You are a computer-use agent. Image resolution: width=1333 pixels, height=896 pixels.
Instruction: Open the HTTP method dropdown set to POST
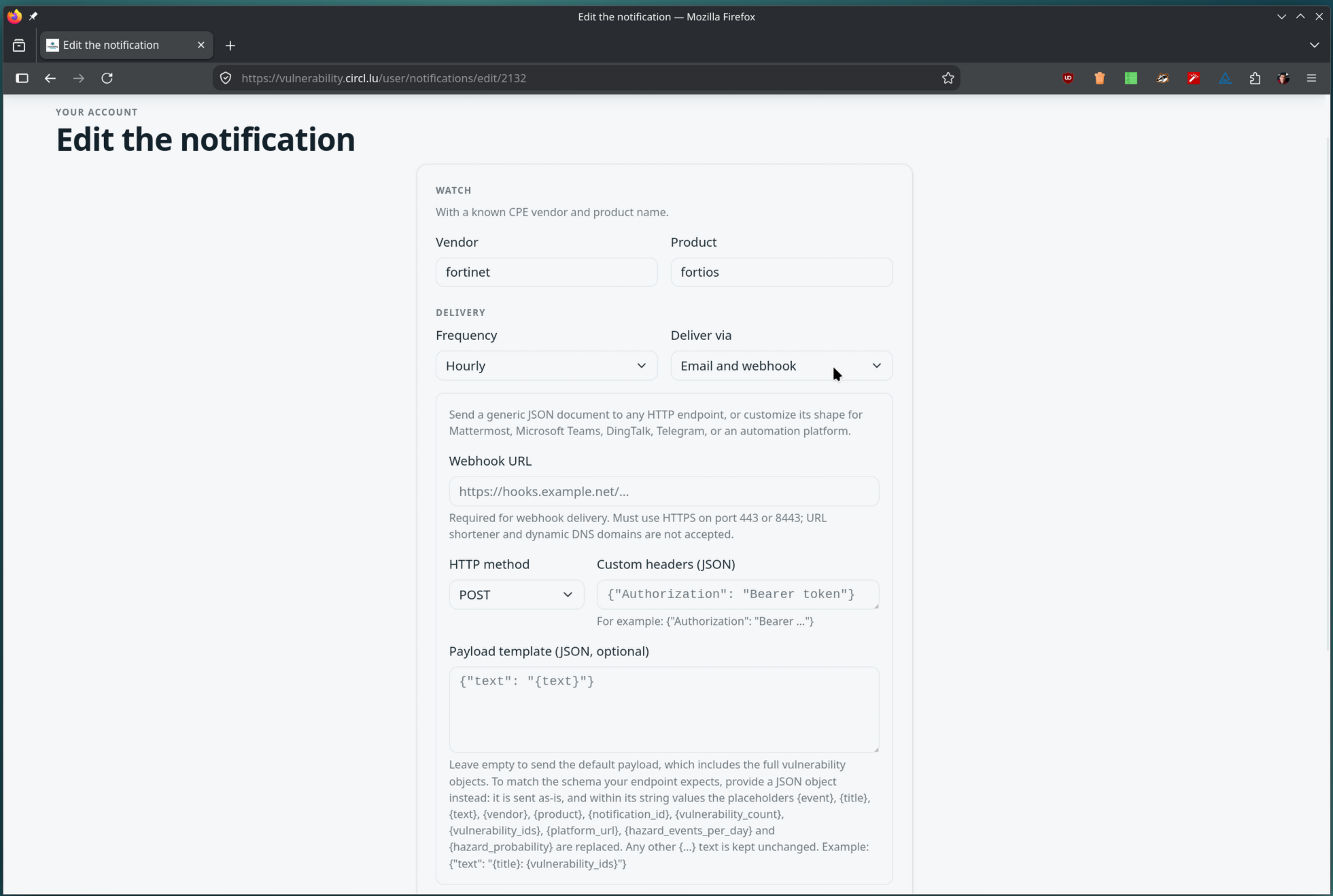516,594
